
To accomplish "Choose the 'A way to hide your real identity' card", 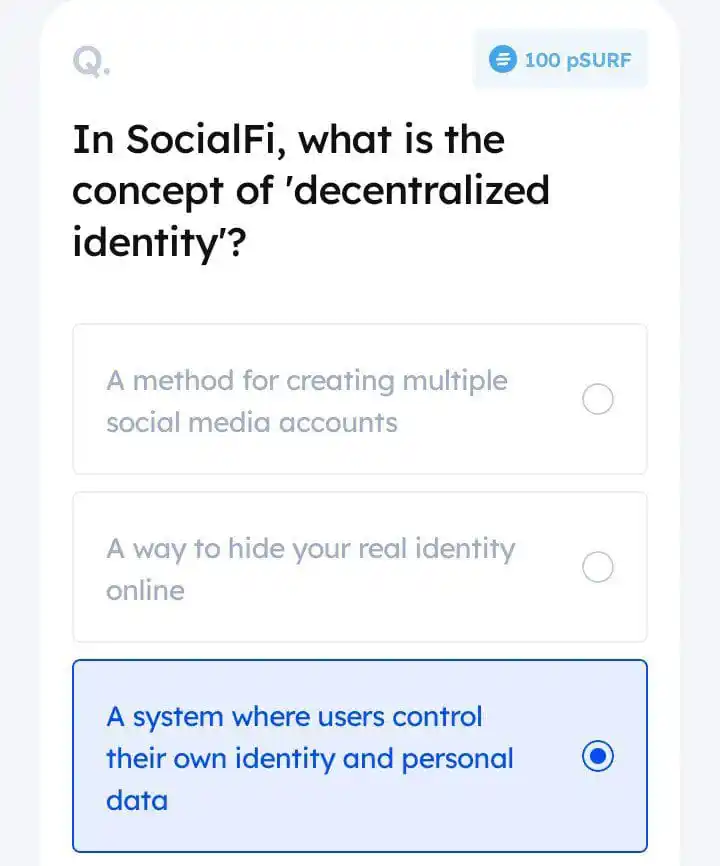I will click(360, 567).
